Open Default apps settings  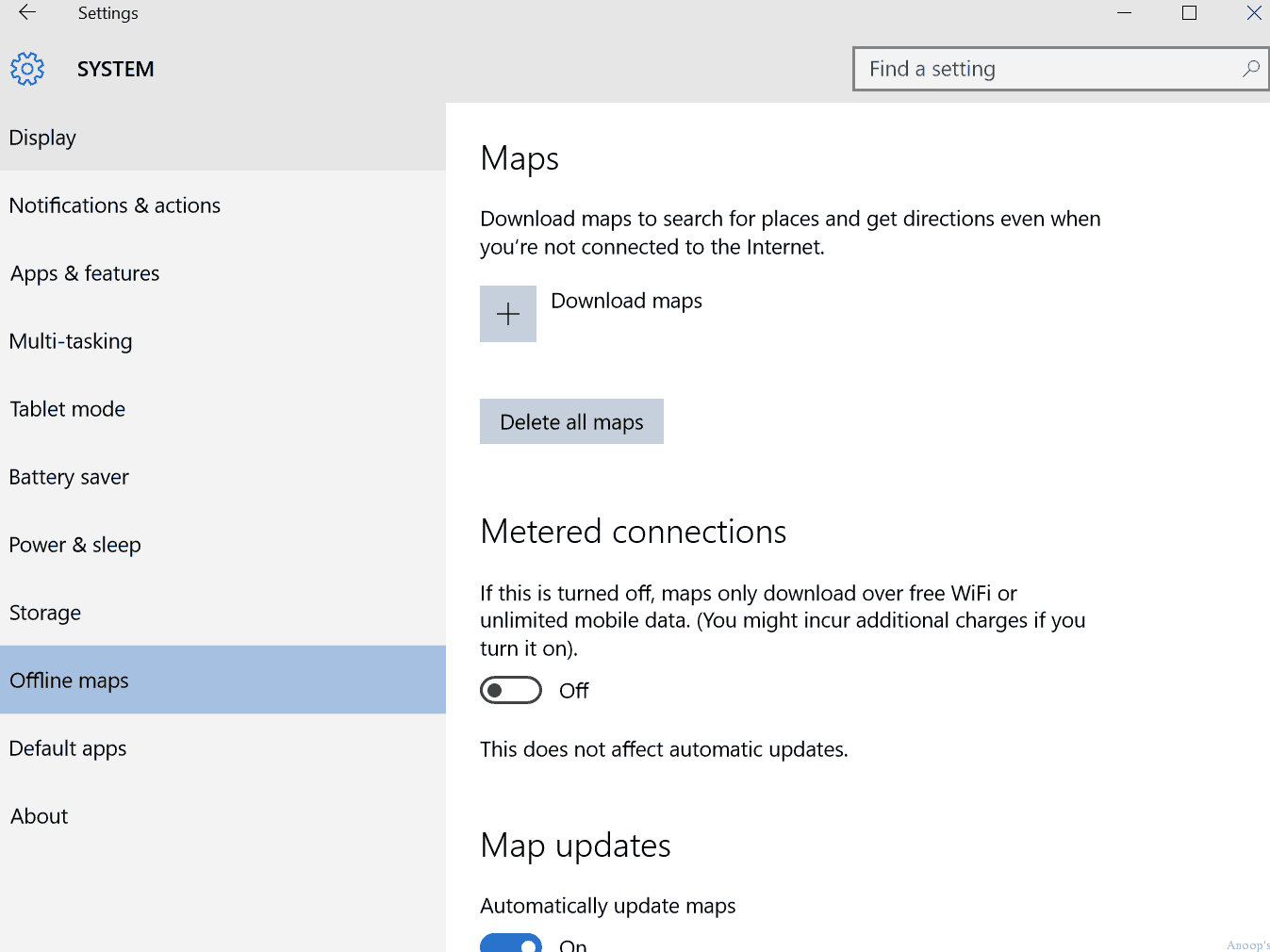(x=223, y=748)
